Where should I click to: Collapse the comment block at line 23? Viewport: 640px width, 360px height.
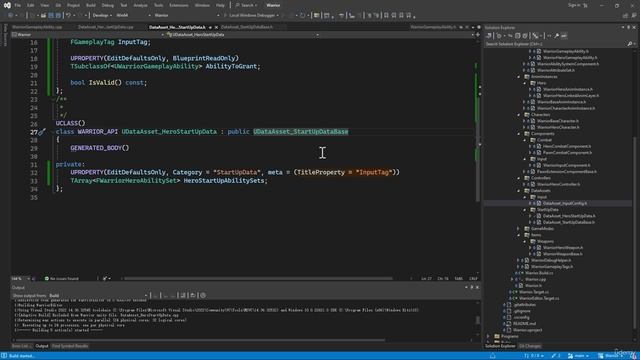pyautogui.click(x=53, y=99)
